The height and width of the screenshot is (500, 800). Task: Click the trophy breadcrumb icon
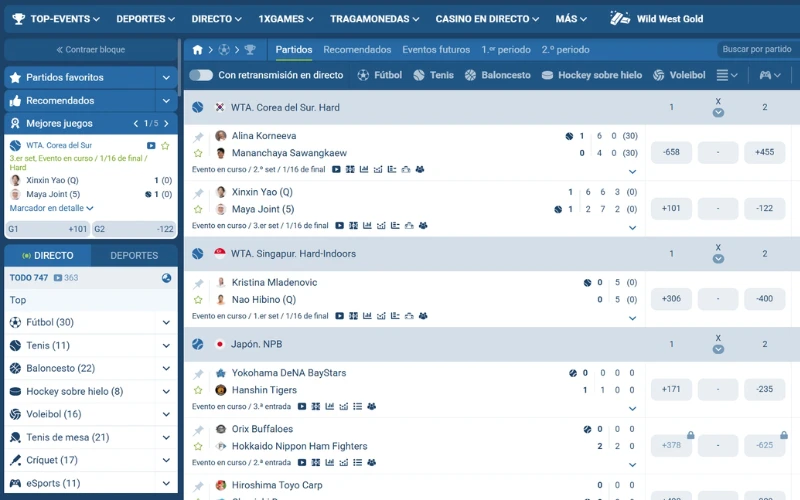point(250,49)
